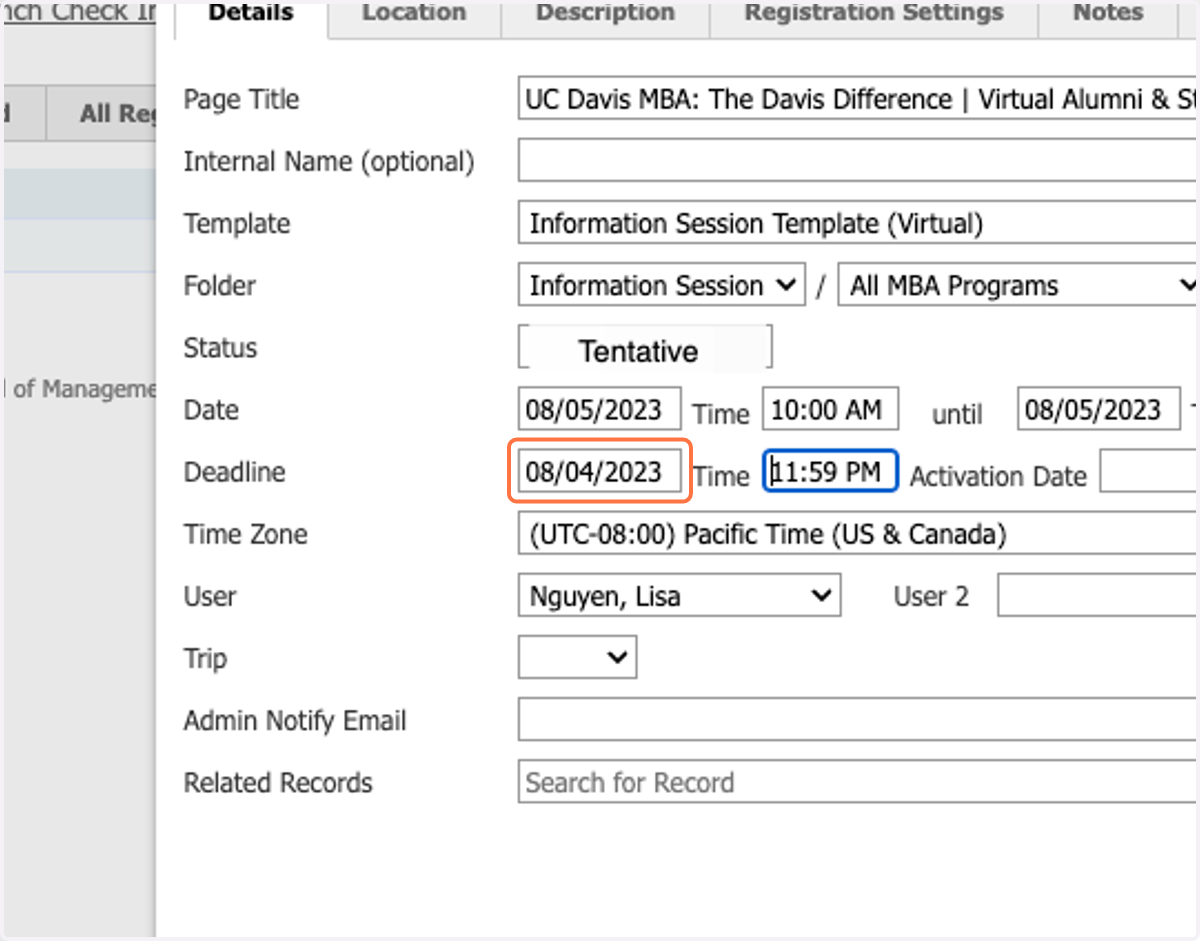Click the Internal Name (optional) field
Viewport: 1200px width, 941px height.
click(x=858, y=161)
